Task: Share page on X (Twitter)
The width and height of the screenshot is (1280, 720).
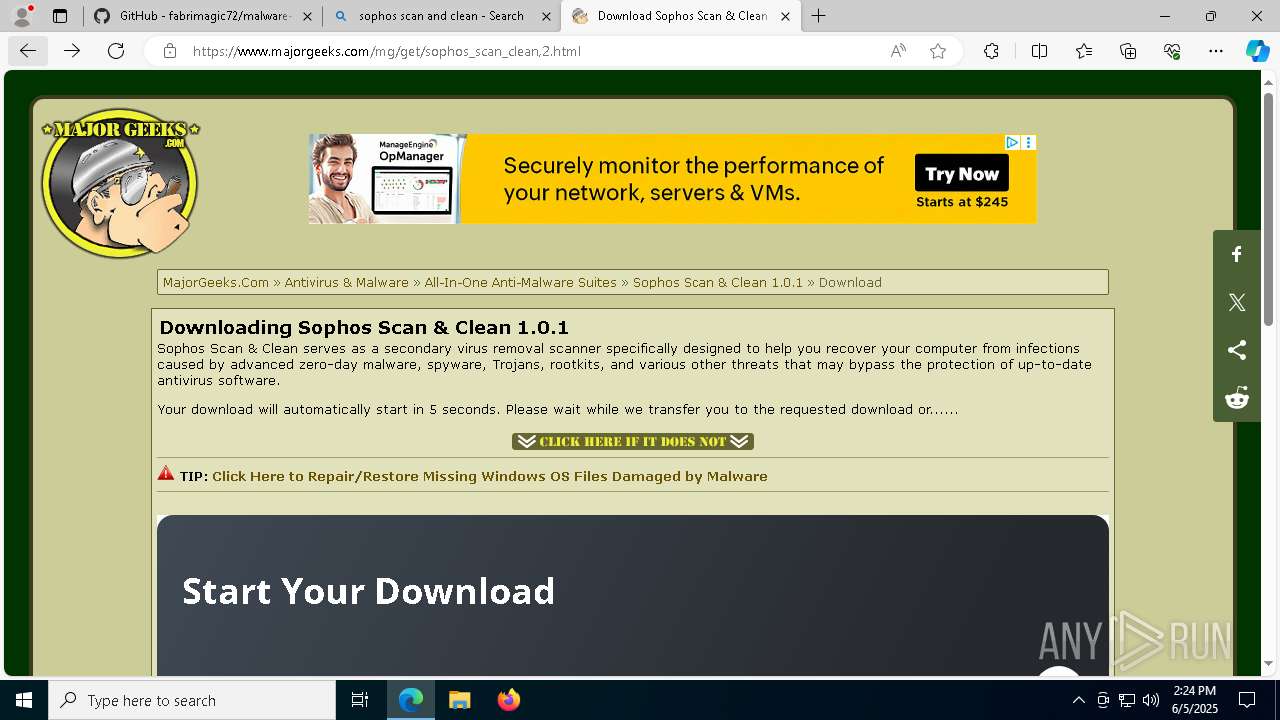Action: click(1237, 302)
